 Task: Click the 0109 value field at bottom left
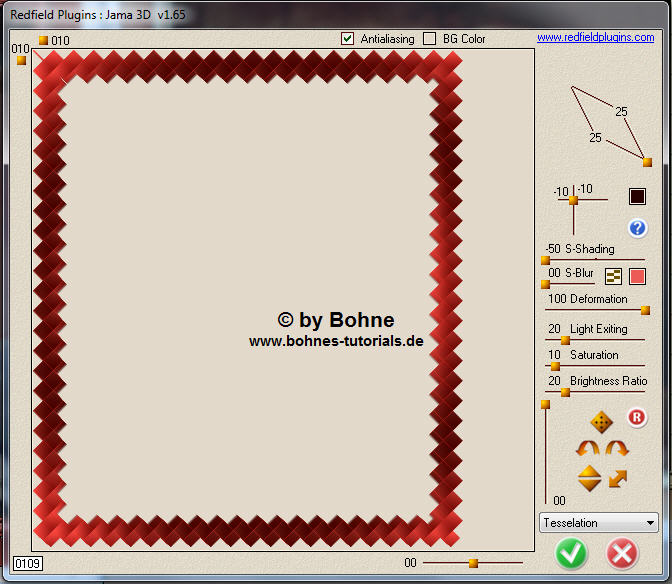pyautogui.click(x=28, y=564)
